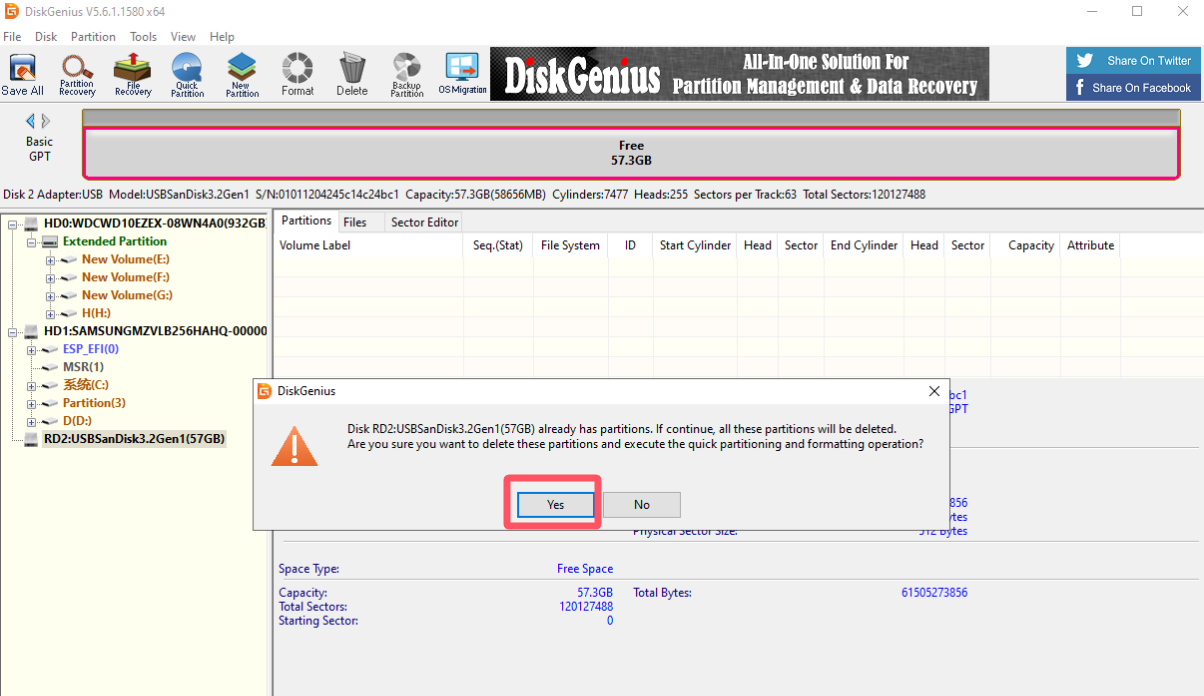The height and width of the screenshot is (696, 1204).
Task: Open the Partition Recovery tool
Action: pyautogui.click(x=77, y=75)
